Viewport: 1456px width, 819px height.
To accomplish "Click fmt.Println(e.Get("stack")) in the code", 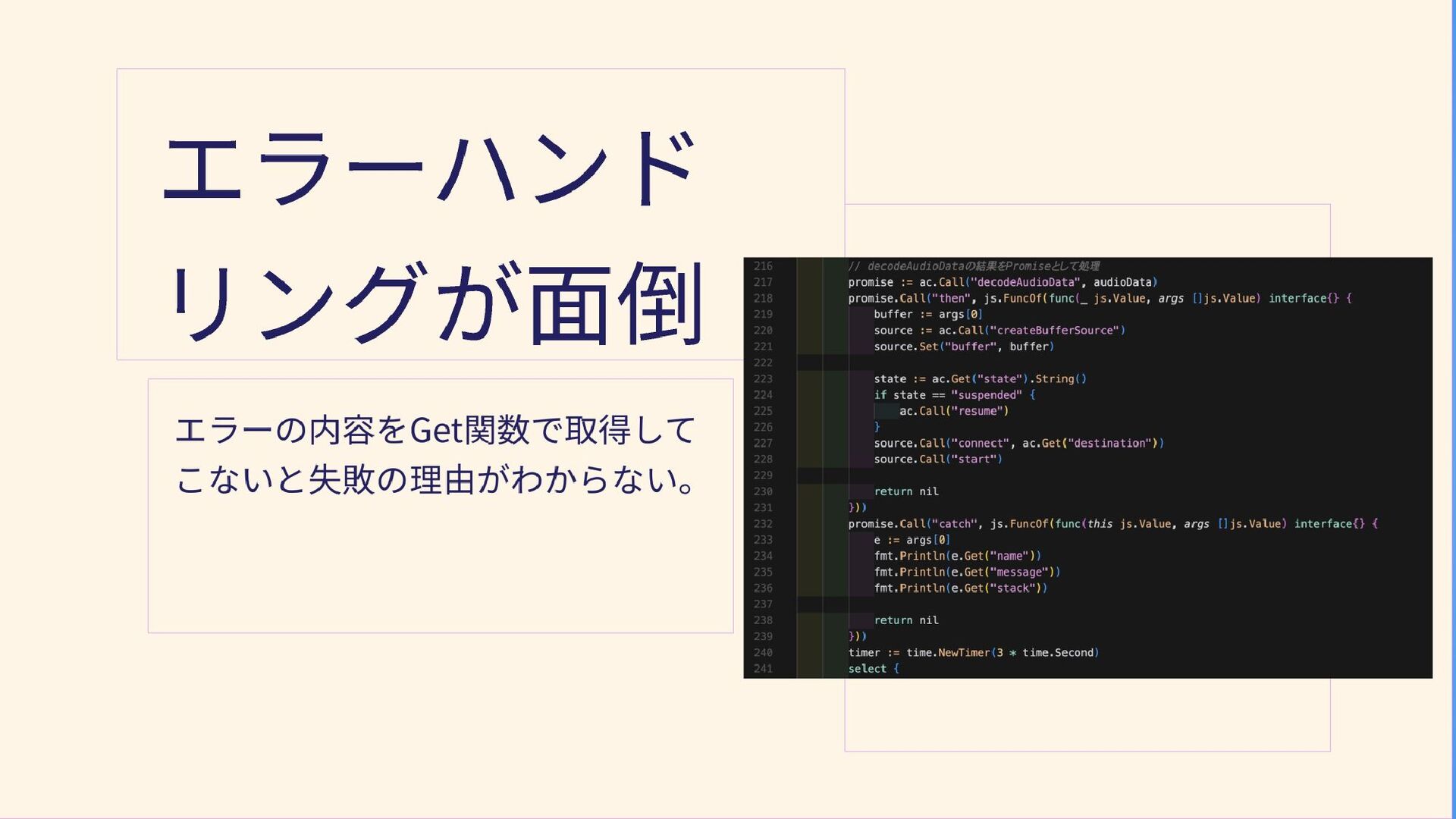I will pos(960,588).
